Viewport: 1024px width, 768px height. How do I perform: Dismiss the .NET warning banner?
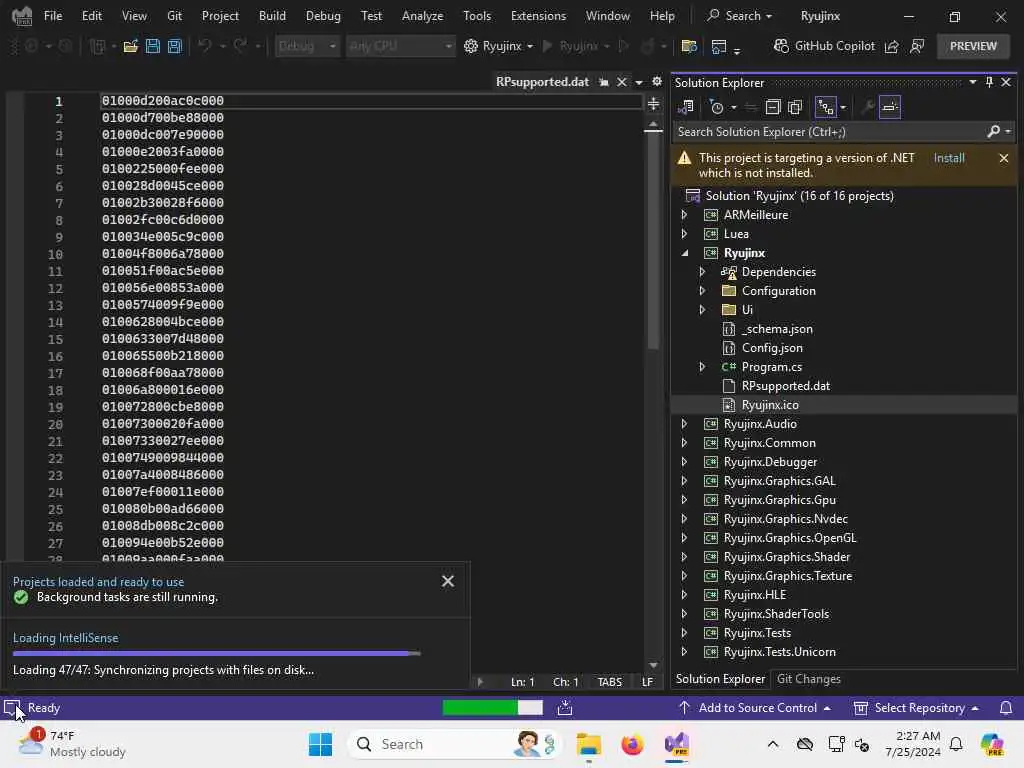point(1004,158)
